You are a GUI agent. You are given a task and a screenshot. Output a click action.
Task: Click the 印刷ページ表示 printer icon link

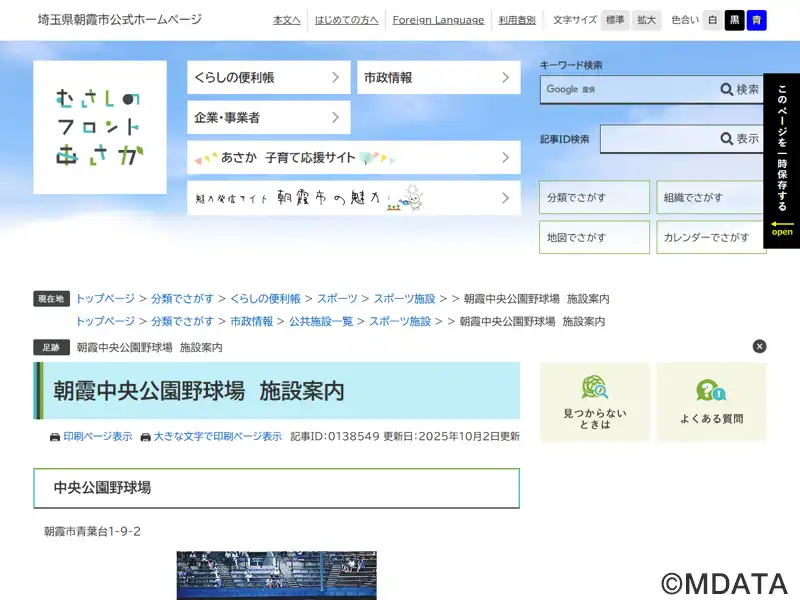(91, 437)
